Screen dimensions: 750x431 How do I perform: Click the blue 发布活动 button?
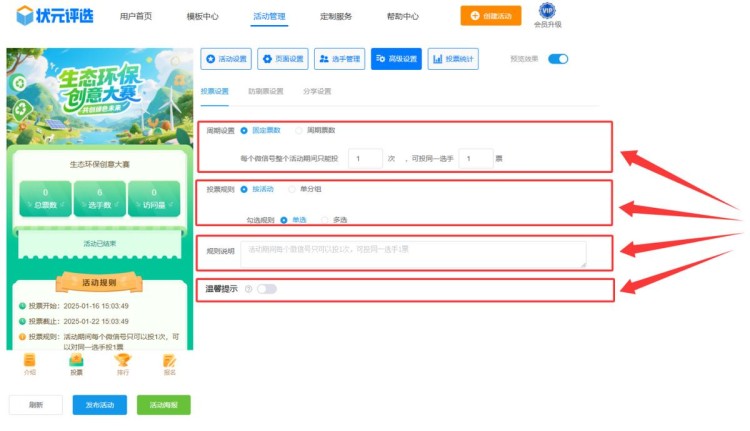[x=99, y=404]
